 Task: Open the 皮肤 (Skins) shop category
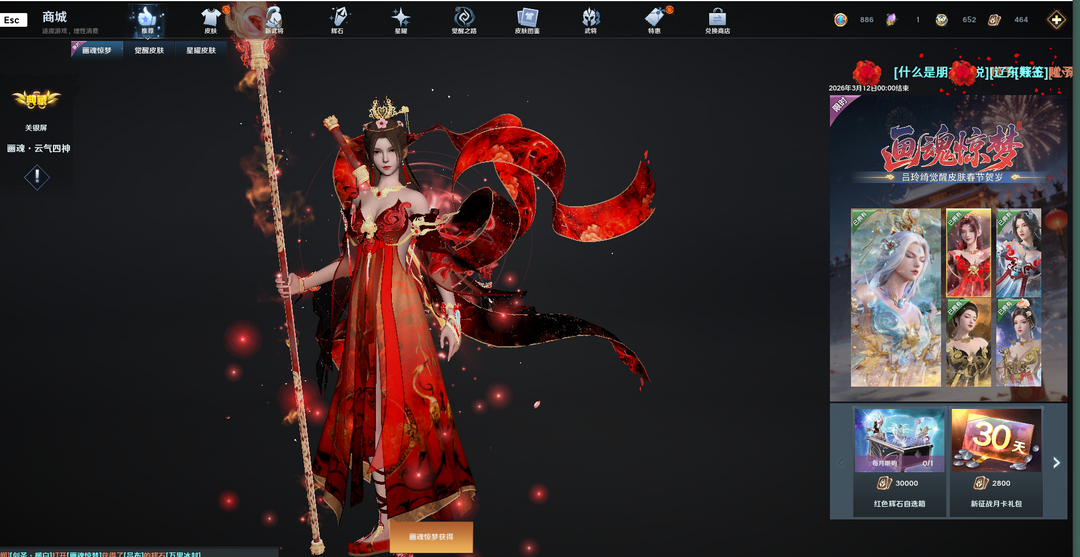pyautogui.click(x=210, y=19)
